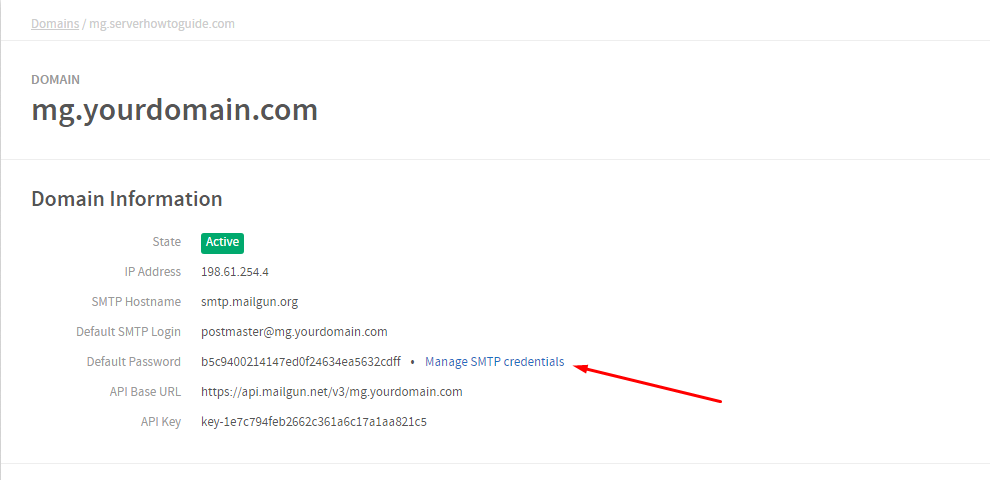Click the mg.serverhowtoguide.com breadcrumb text
This screenshot has height=480, width=990.
162,23
